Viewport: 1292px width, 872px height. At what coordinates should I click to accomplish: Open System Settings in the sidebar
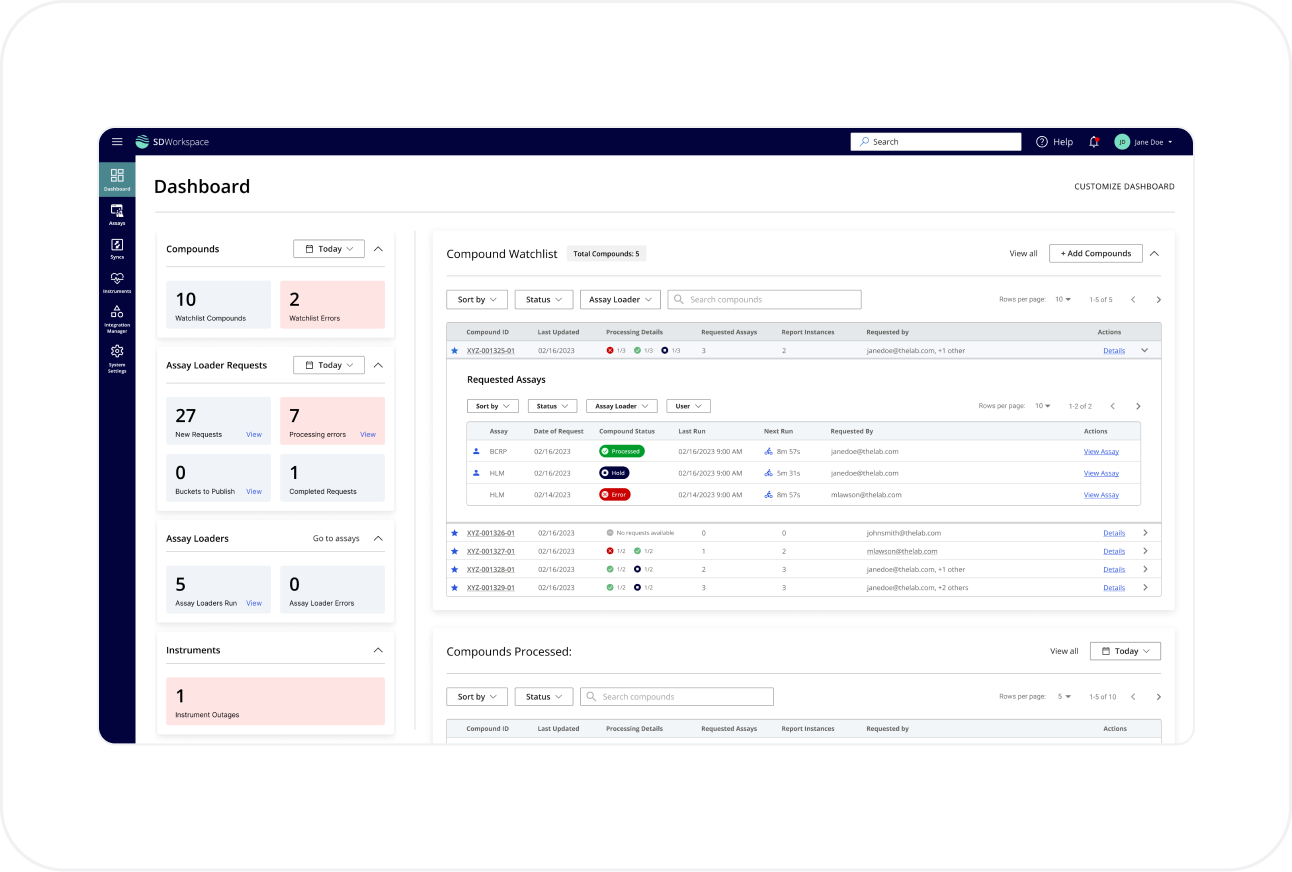coord(117,357)
